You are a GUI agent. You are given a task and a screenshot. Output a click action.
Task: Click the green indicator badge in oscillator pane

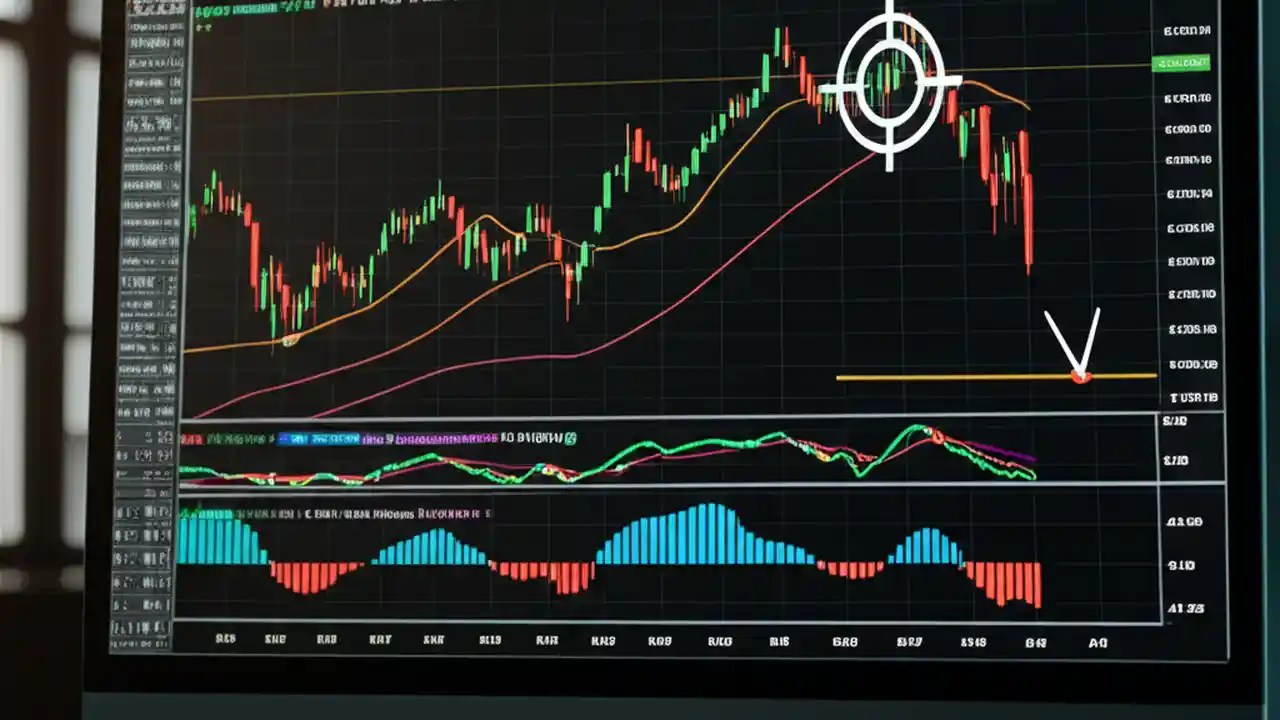coord(570,437)
